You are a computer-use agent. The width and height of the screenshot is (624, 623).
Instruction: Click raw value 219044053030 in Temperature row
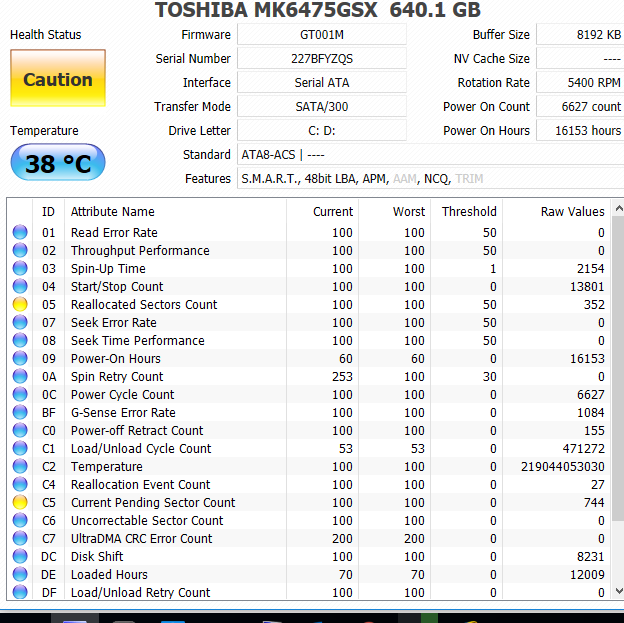click(563, 467)
